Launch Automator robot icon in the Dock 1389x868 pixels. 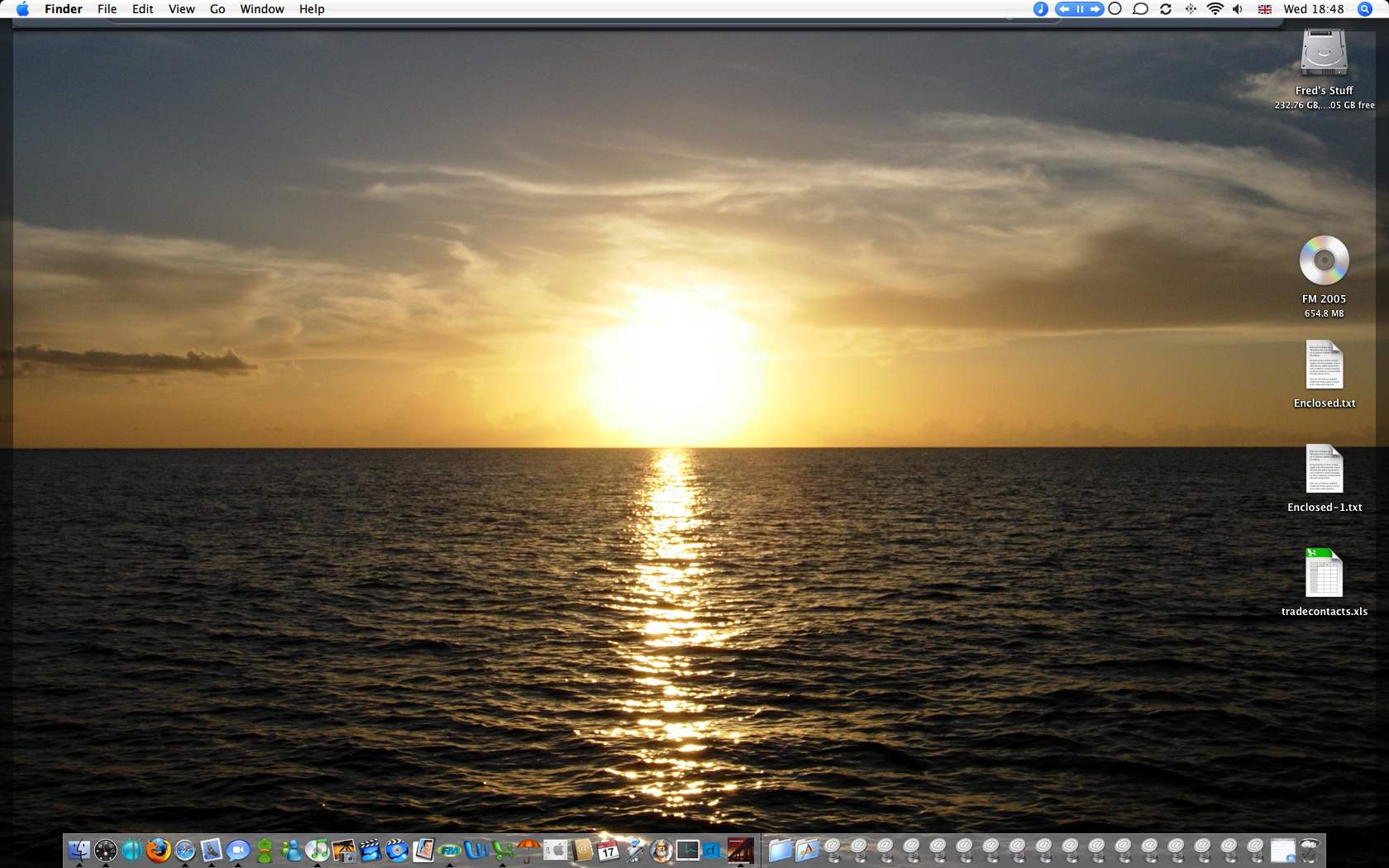coord(635,850)
